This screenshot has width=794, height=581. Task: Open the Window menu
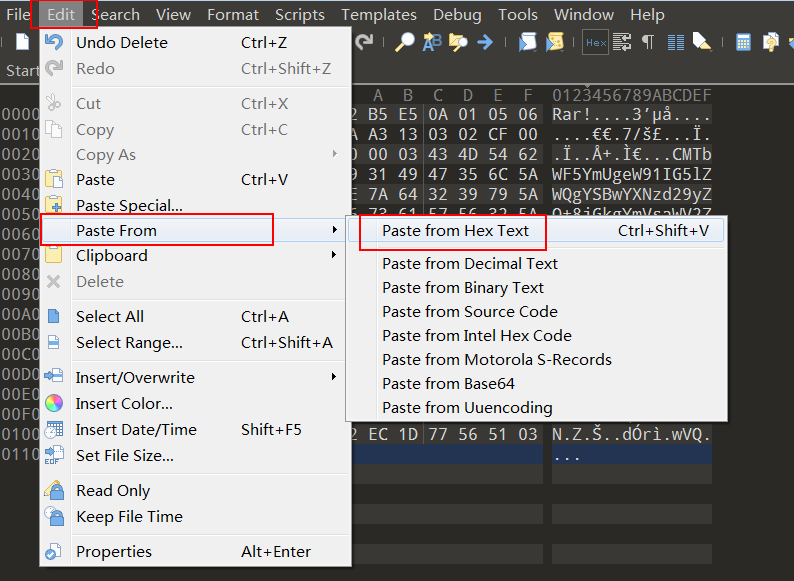coord(584,15)
